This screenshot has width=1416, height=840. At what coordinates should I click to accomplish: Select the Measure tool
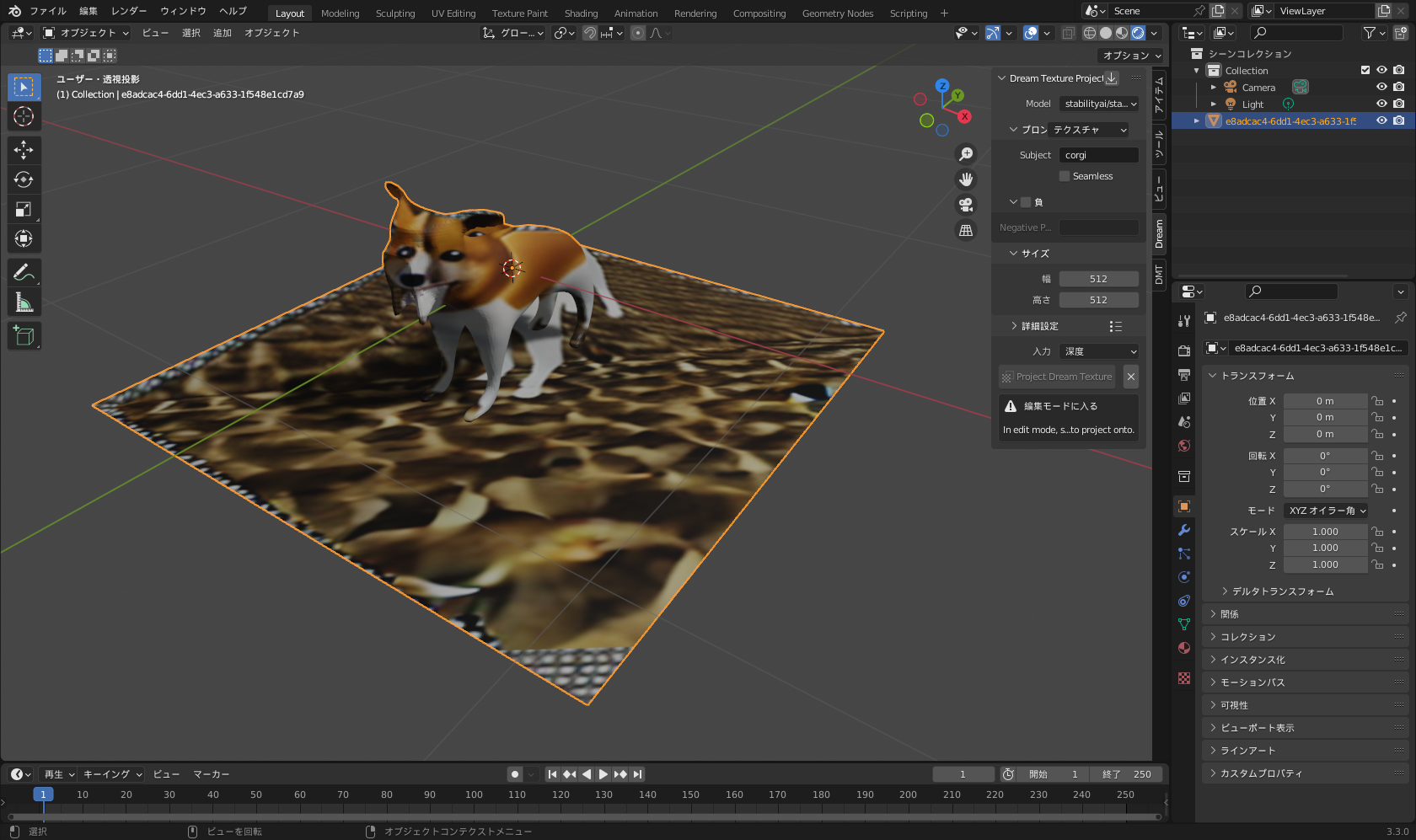[x=24, y=301]
